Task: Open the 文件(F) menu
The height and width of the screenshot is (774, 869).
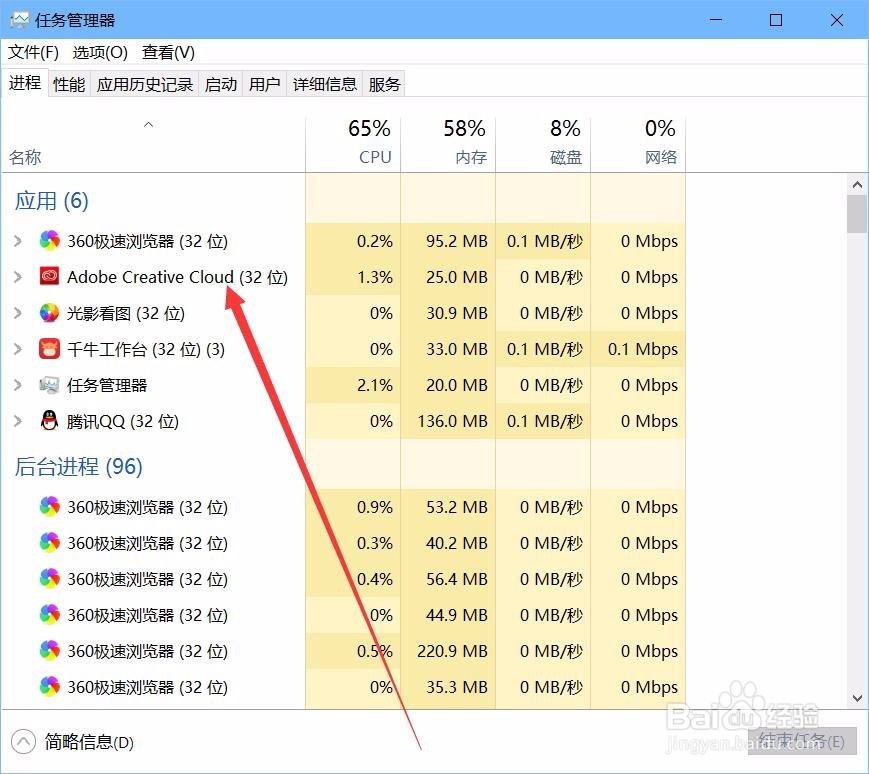Action: pos(33,53)
